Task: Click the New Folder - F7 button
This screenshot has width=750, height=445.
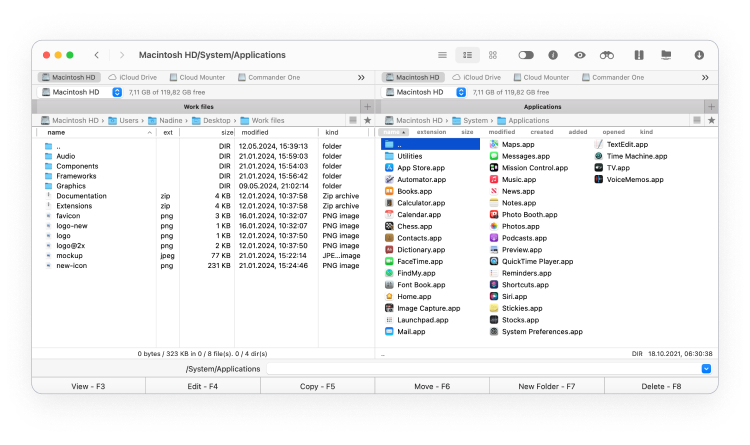Action: pyautogui.click(x=547, y=386)
